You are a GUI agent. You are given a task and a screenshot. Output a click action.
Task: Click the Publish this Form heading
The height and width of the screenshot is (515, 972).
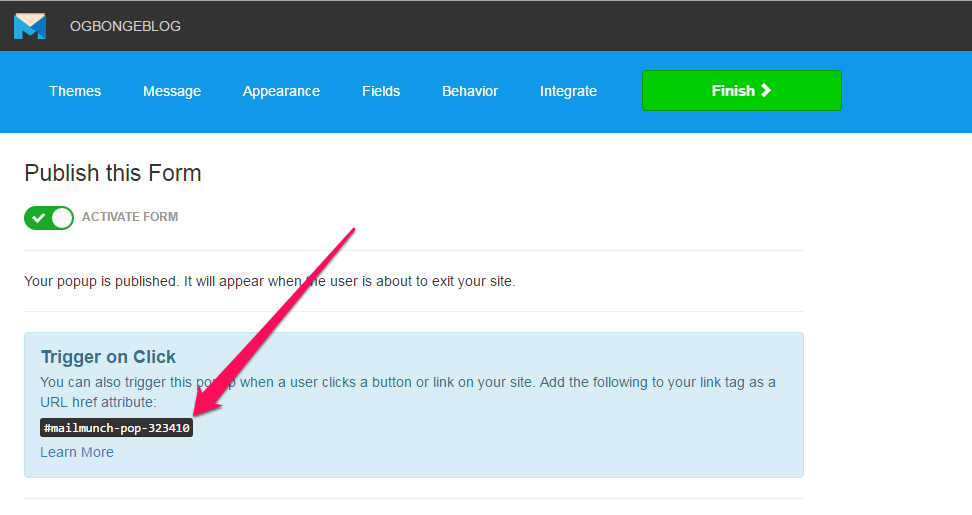click(113, 173)
